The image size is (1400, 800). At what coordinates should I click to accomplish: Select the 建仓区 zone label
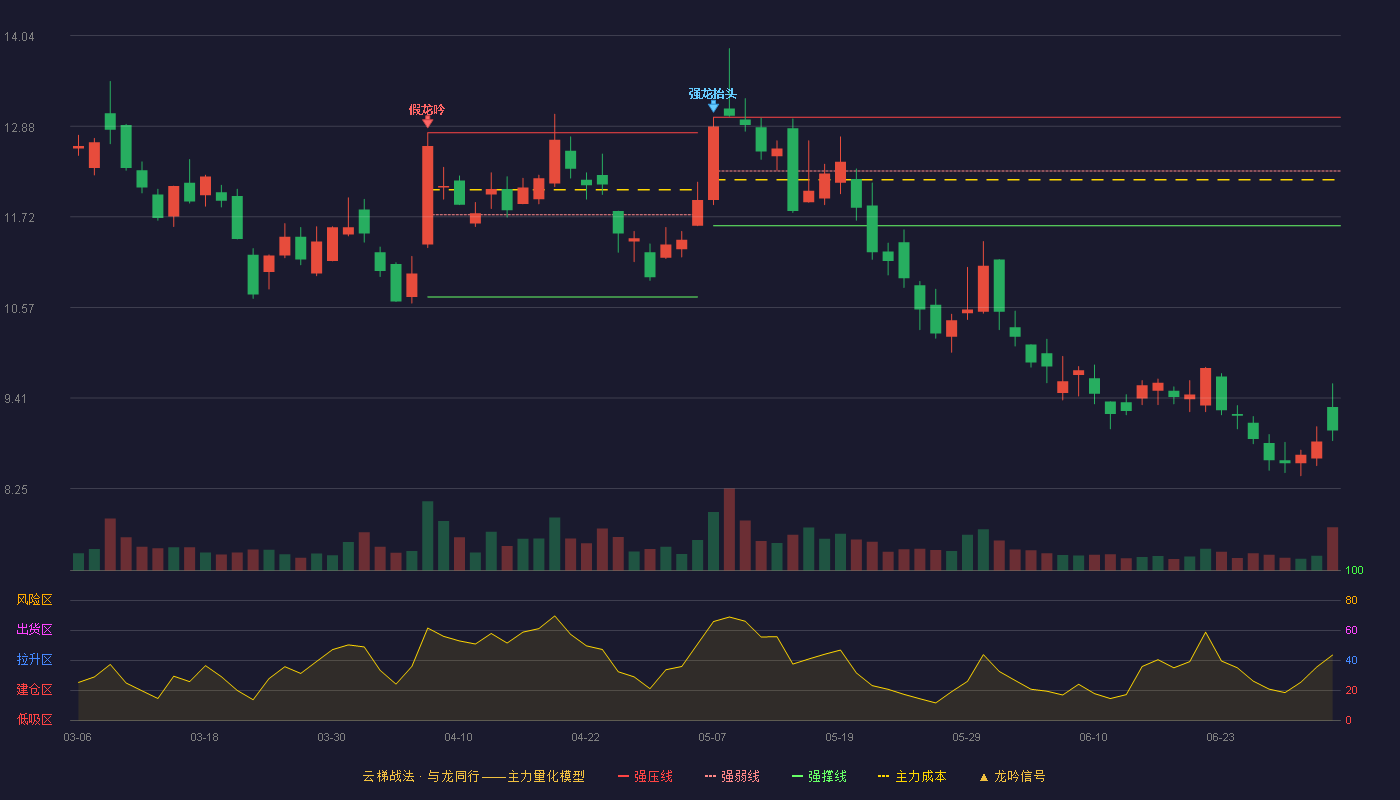click(34, 690)
